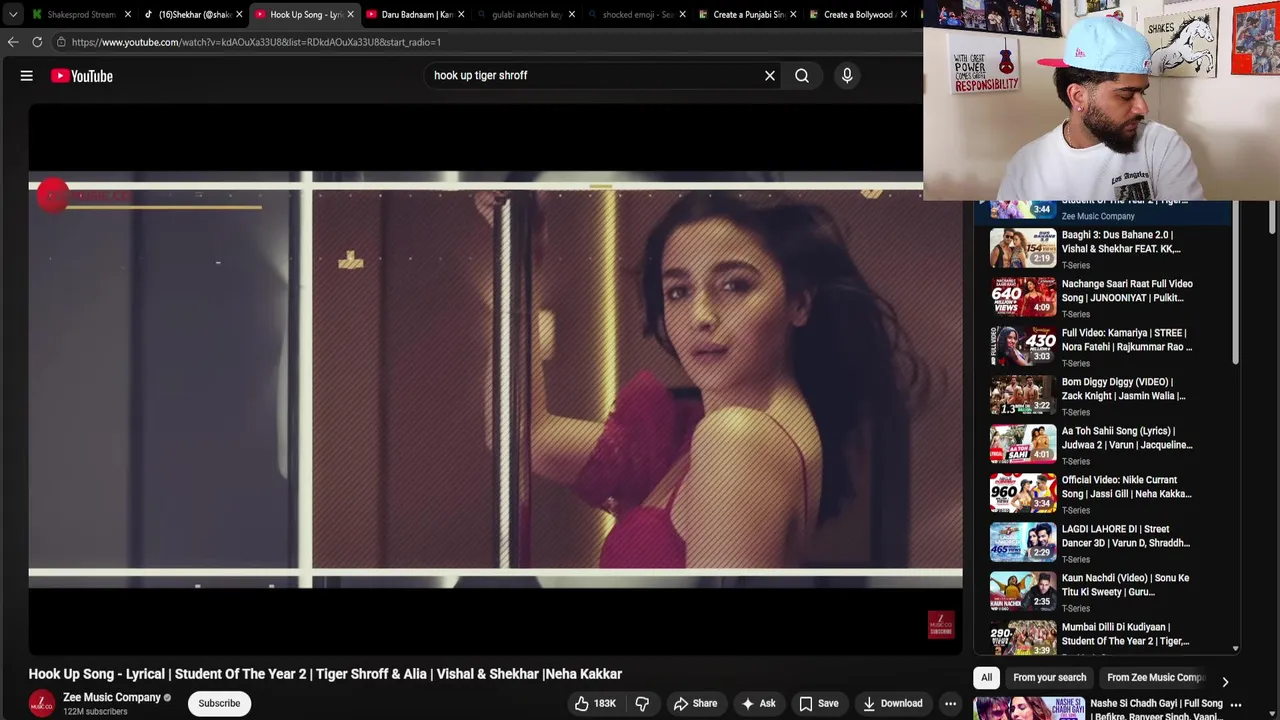Open more actions ellipsis under video

tap(950, 703)
